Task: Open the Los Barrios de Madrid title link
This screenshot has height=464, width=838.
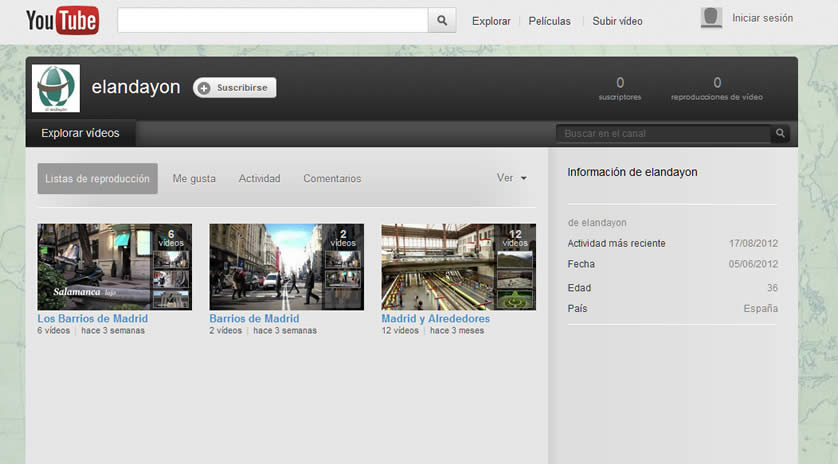Action: pyautogui.click(x=92, y=319)
